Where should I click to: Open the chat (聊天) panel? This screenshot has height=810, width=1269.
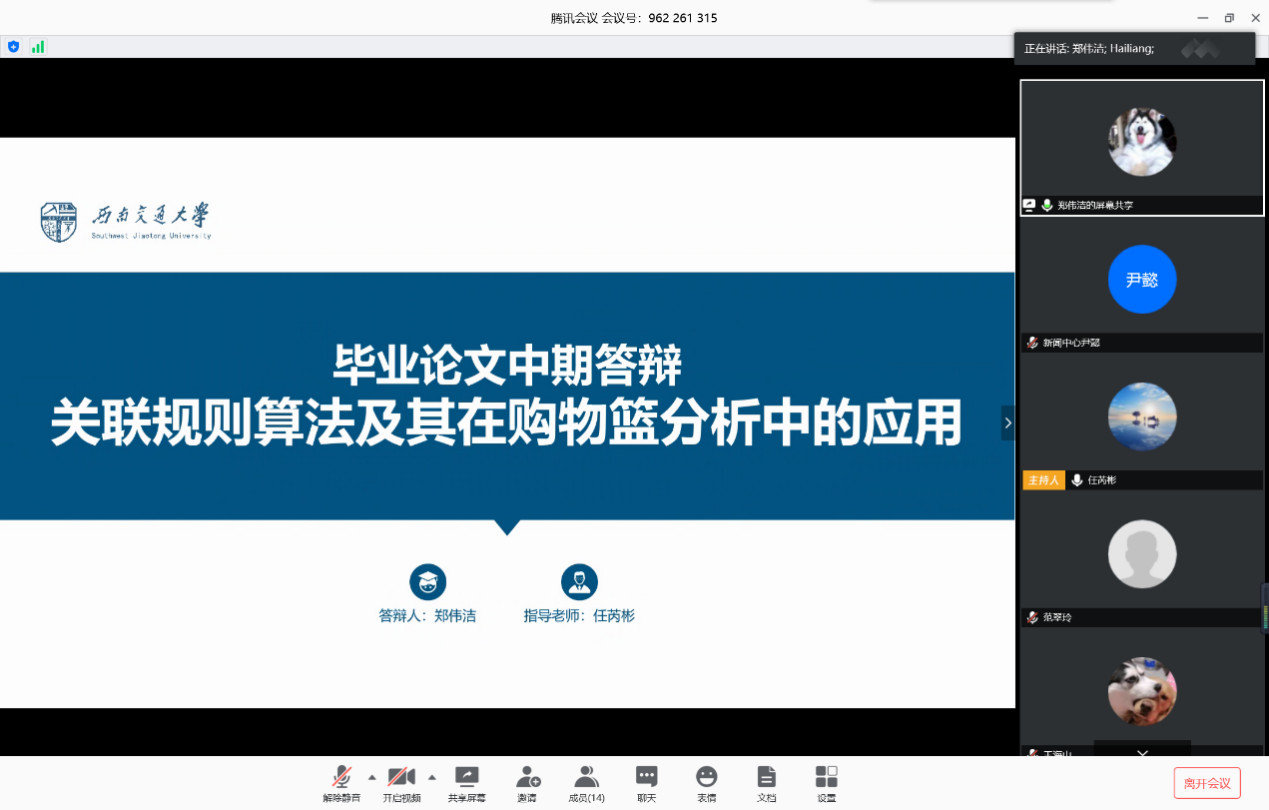tap(647, 782)
